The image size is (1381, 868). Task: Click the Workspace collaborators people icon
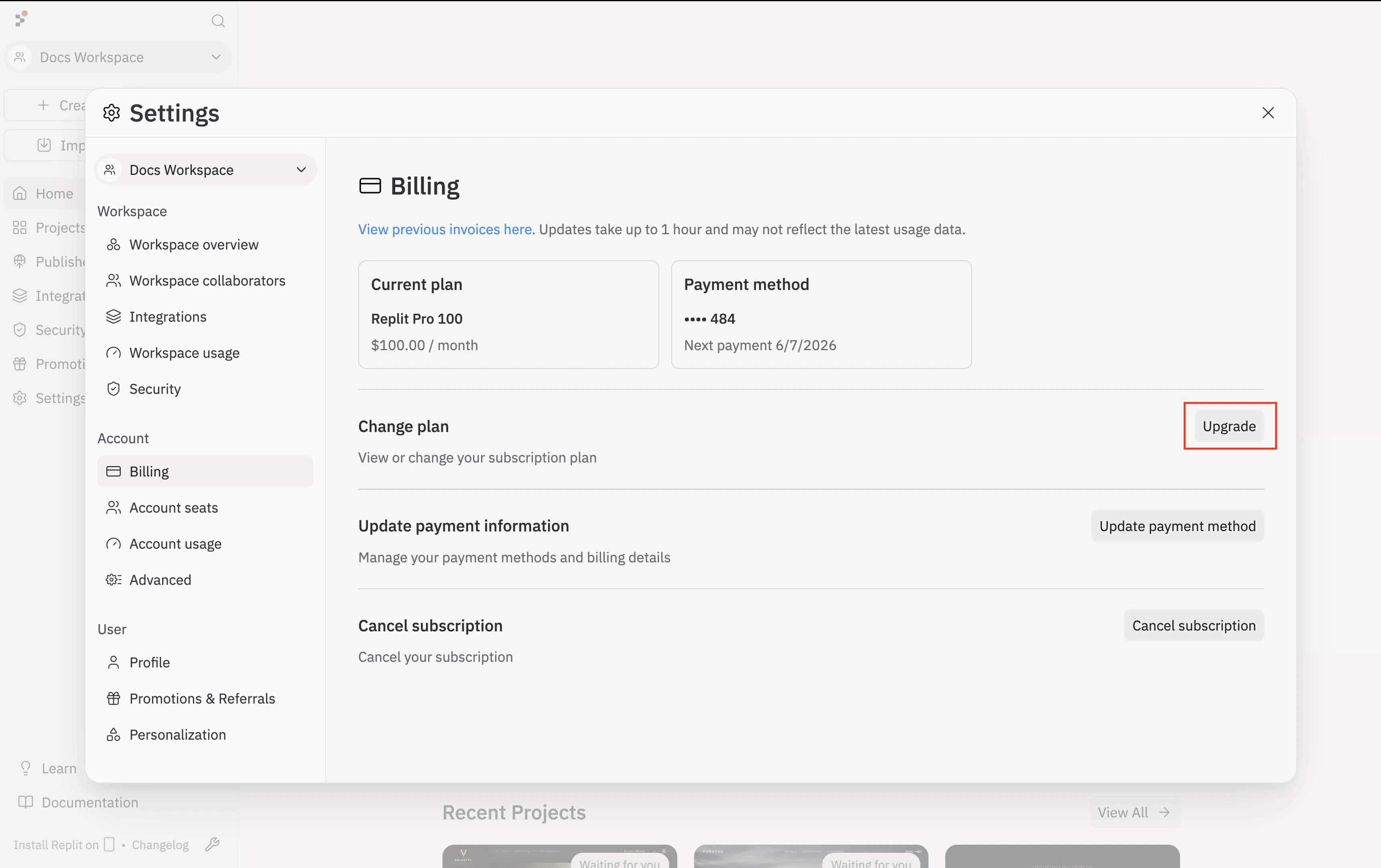(x=114, y=281)
